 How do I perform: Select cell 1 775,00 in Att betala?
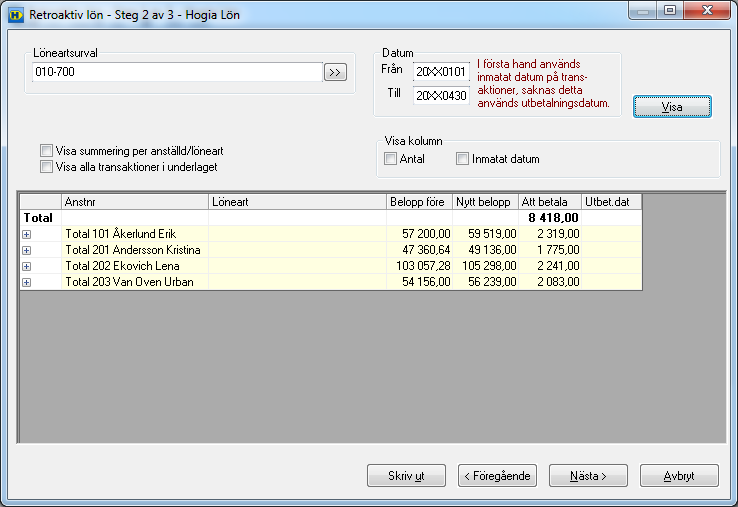[x=550, y=250]
